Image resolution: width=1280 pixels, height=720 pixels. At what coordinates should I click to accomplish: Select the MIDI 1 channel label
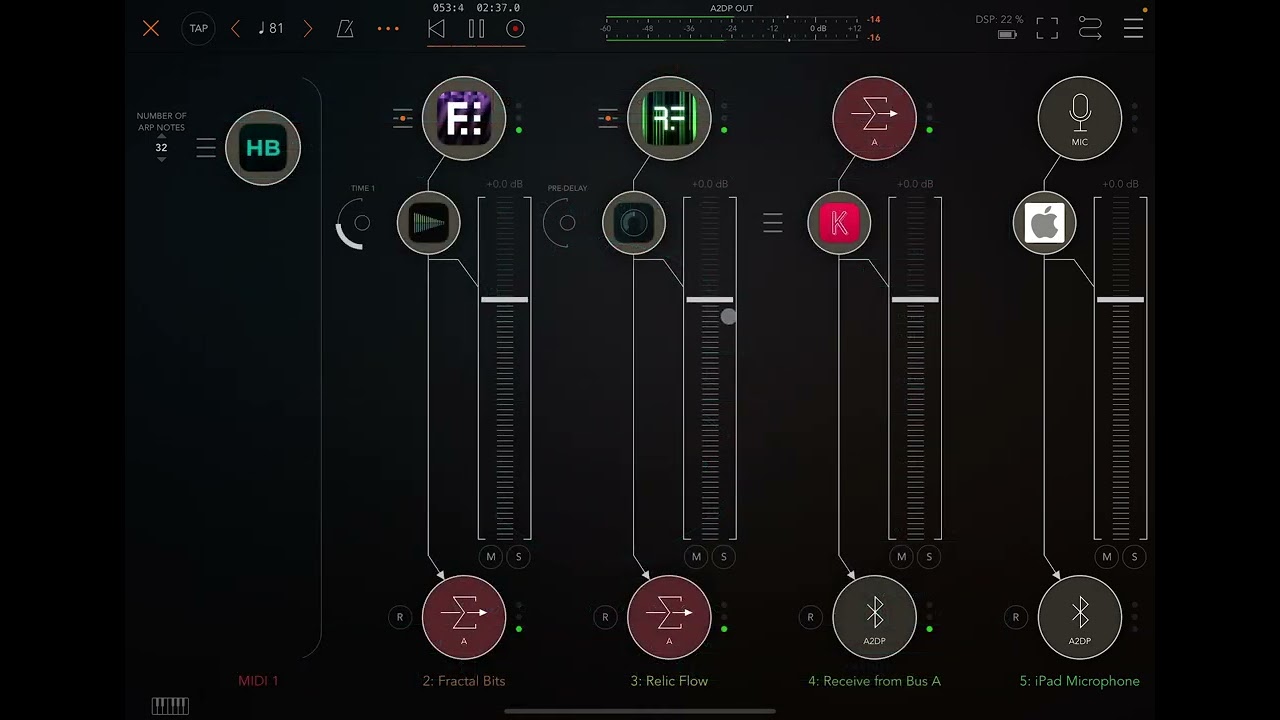click(x=258, y=681)
